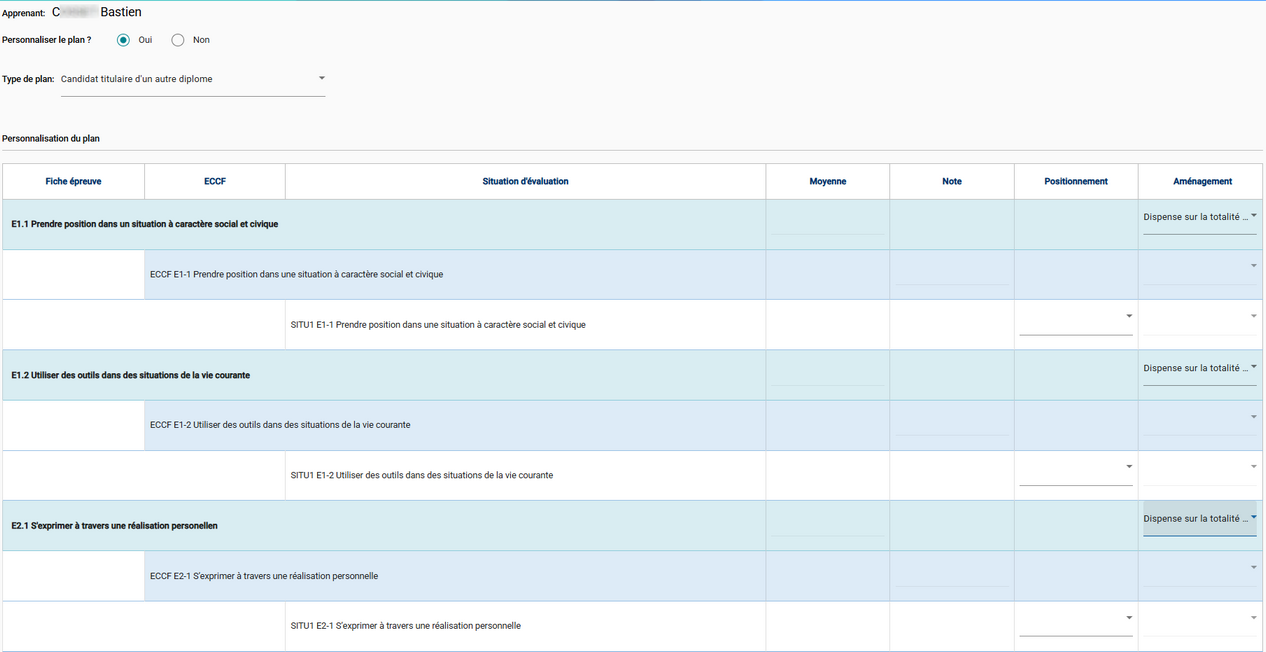Click the Note field for ECCF E1-1
This screenshot has width=1266, height=652.
[951, 272]
